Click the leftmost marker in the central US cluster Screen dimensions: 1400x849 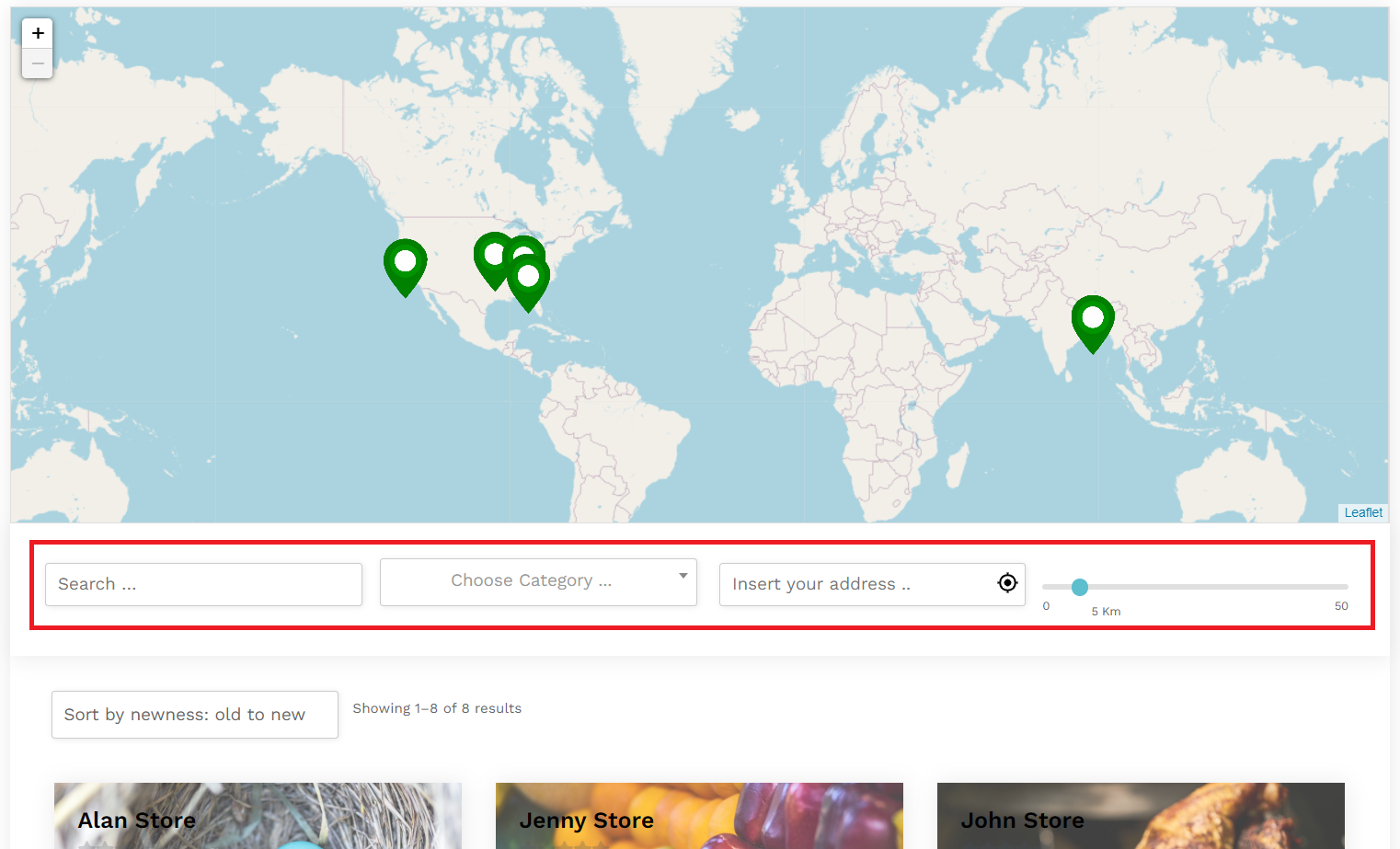tap(493, 256)
